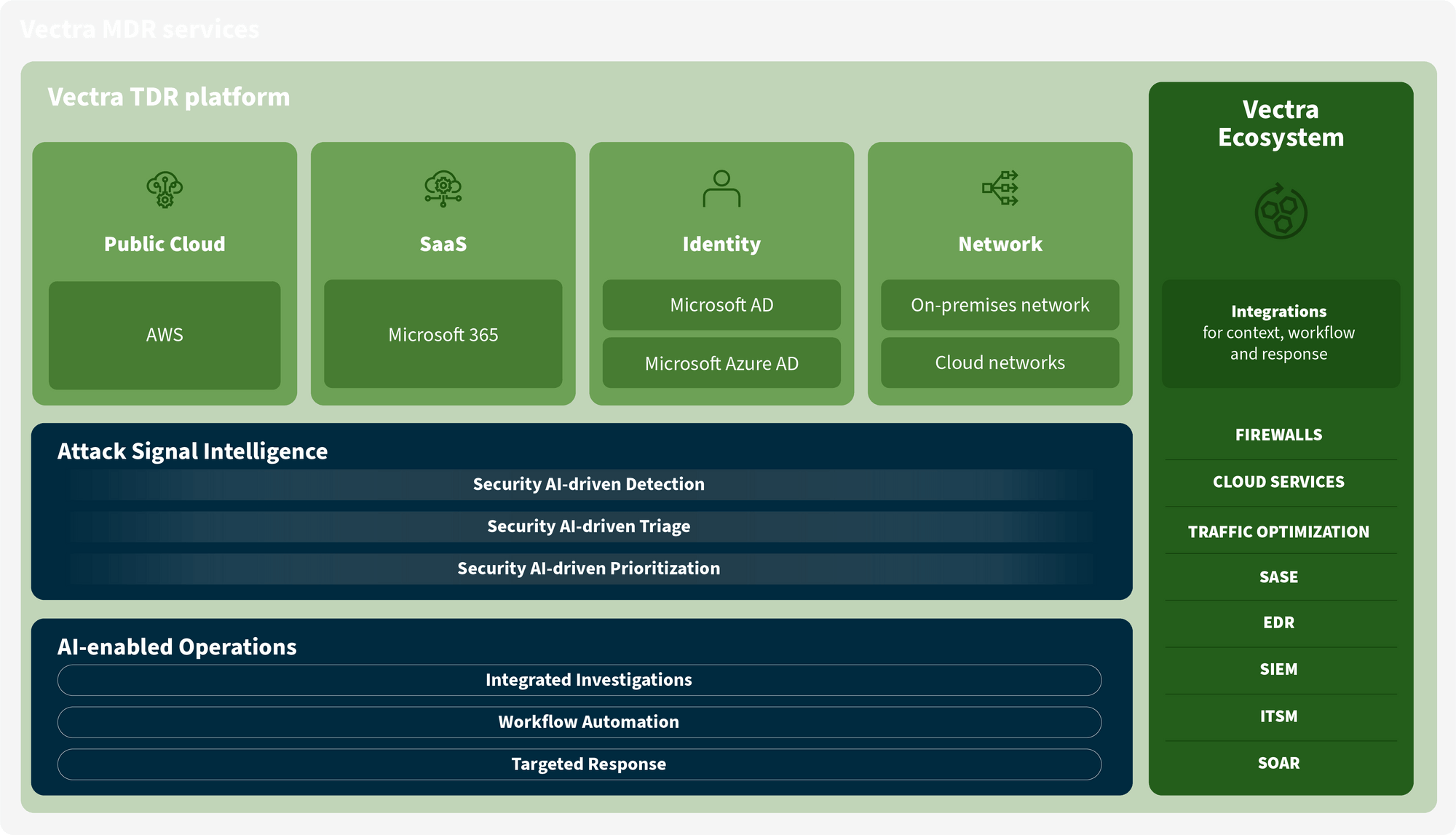Image resolution: width=1456 pixels, height=835 pixels.
Task: Enable Security AI-driven Triage
Action: coord(588,526)
